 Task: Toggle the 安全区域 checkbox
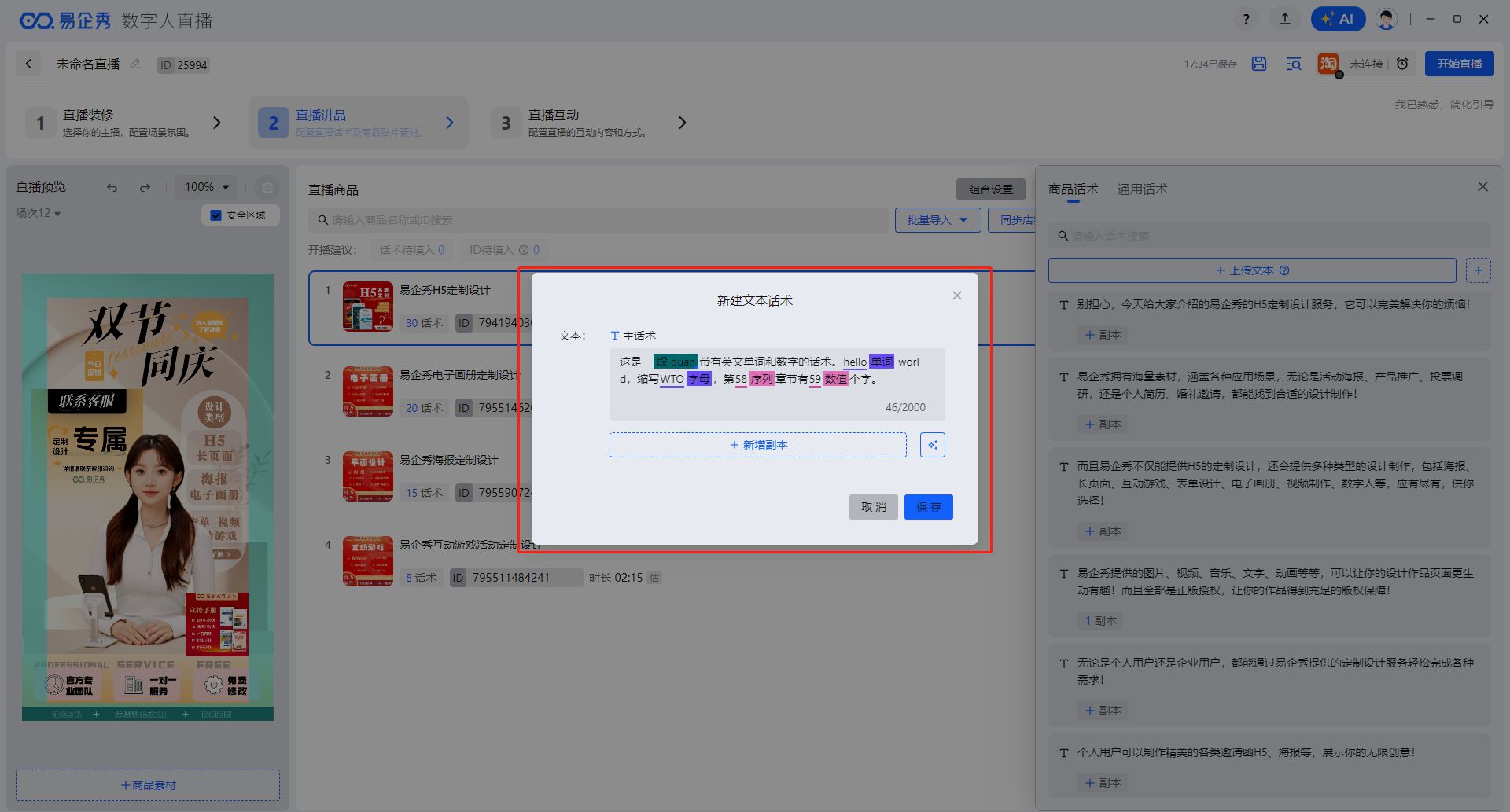coord(216,215)
